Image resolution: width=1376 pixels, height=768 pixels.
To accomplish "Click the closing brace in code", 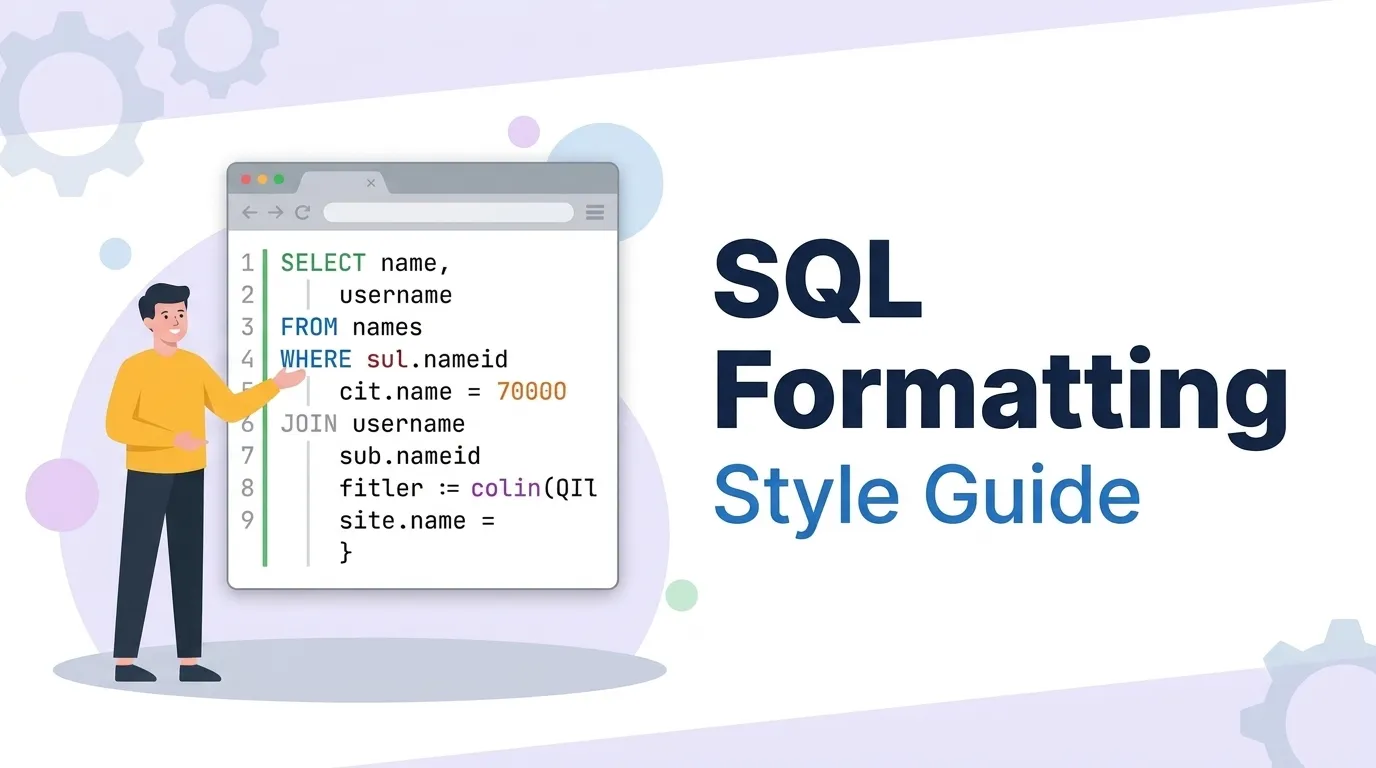I will point(346,552).
